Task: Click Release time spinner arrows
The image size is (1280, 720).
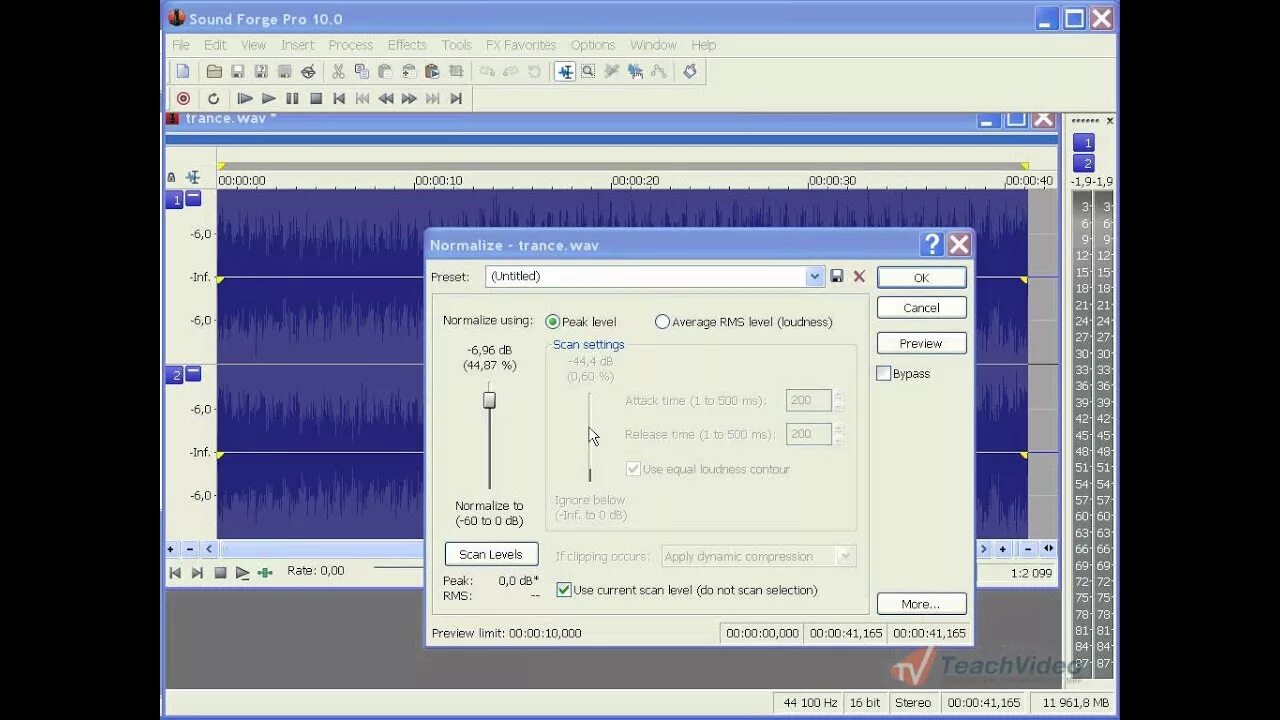Action: (839, 434)
